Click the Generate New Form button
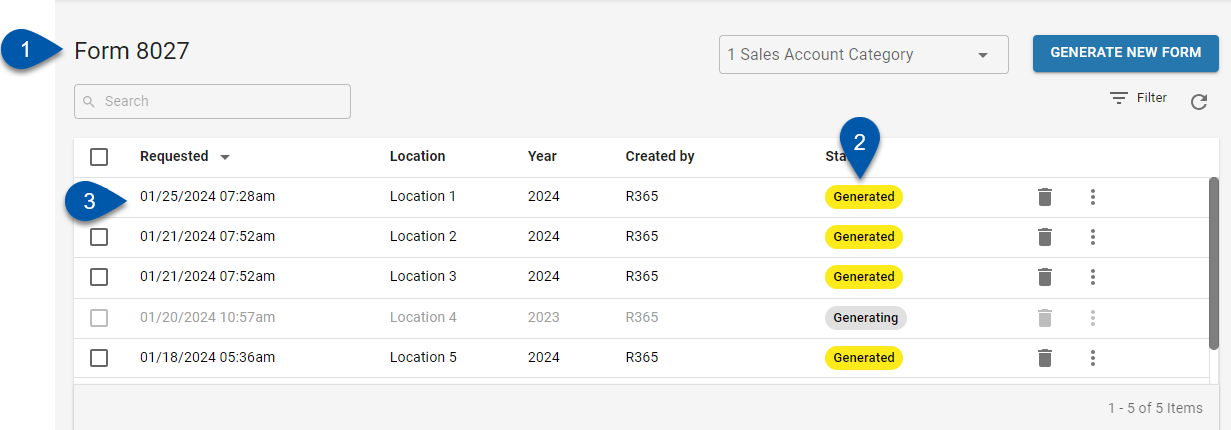The width and height of the screenshot is (1231, 430). tap(1125, 53)
